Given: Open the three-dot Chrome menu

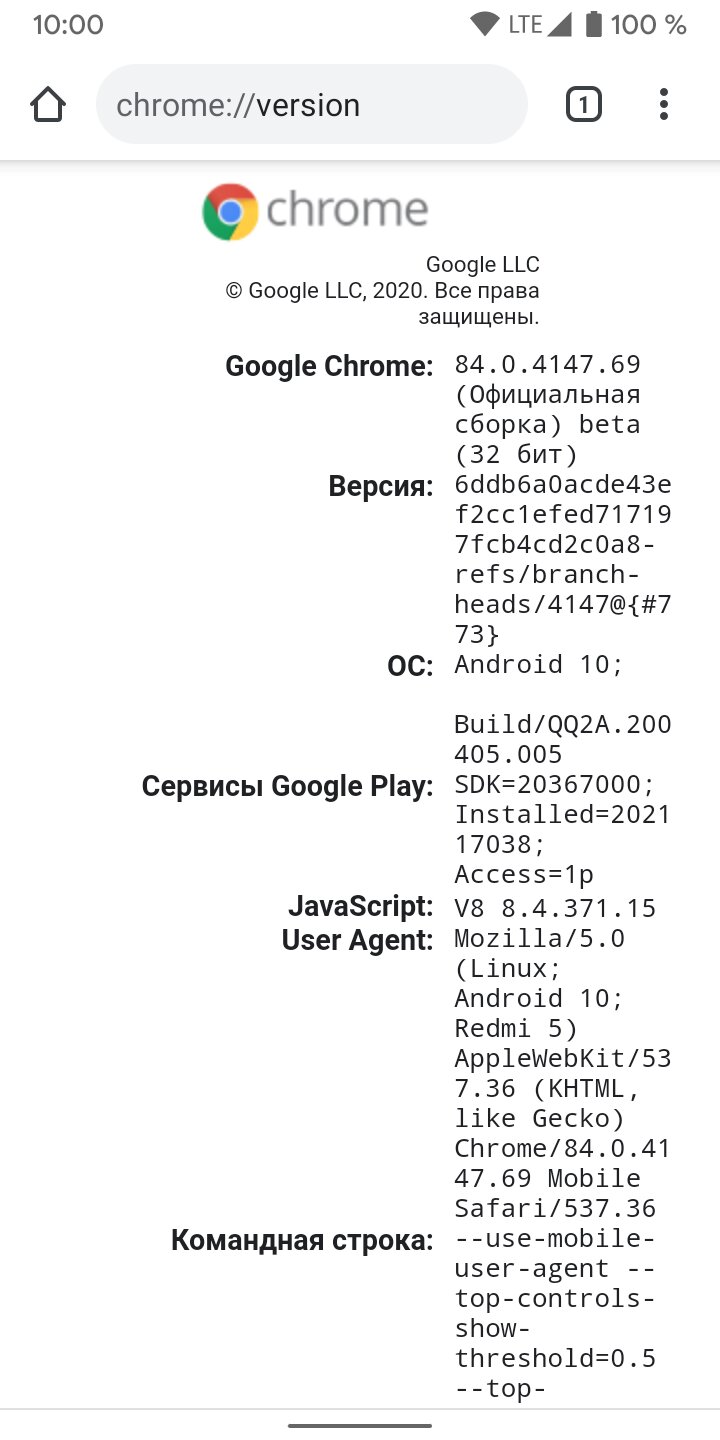Looking at the screenshot, I should [x=664, y=105].
